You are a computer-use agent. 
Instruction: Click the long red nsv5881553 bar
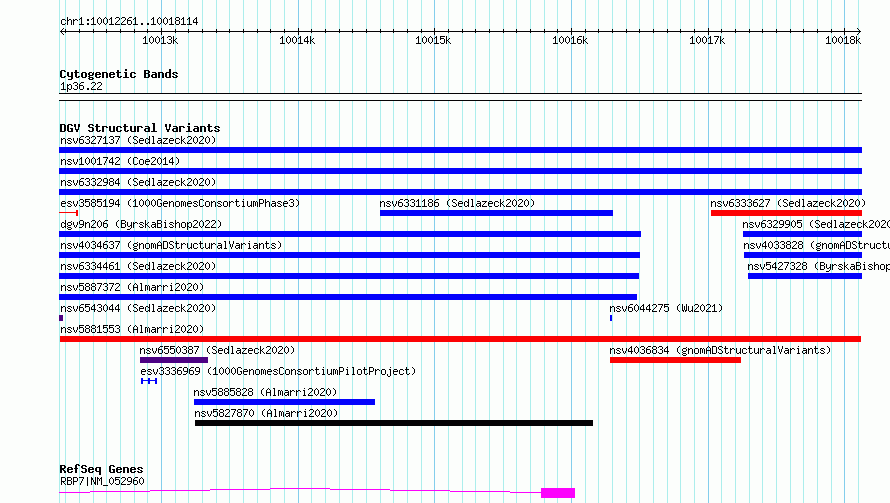tap(460, 339)
